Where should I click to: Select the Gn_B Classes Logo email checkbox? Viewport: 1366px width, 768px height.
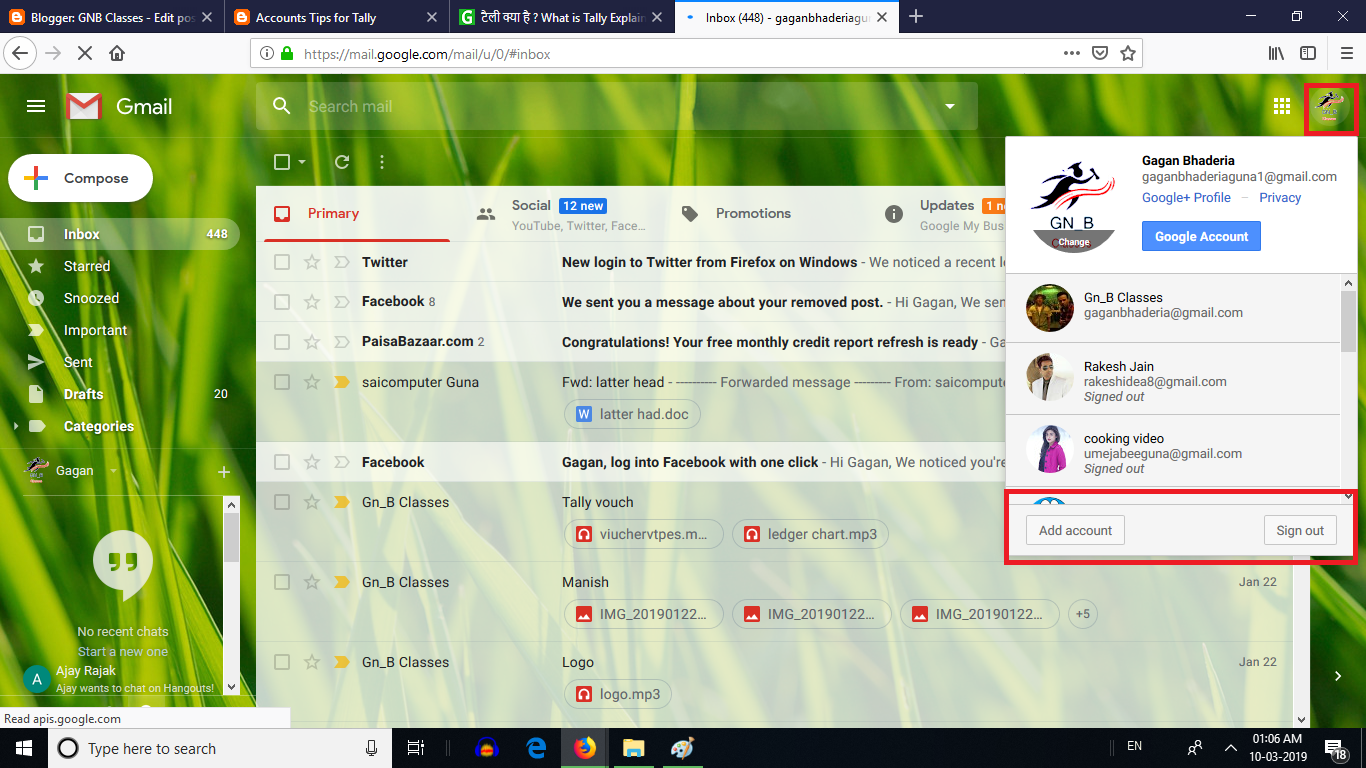click(282, 662)
